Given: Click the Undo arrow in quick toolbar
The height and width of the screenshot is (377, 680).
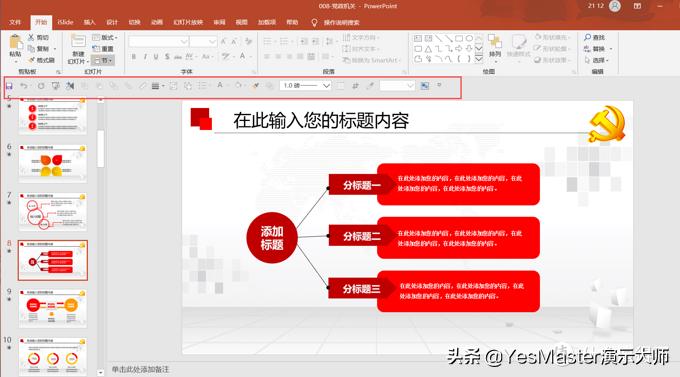Looking at the screenshot, I should point(24,86).
